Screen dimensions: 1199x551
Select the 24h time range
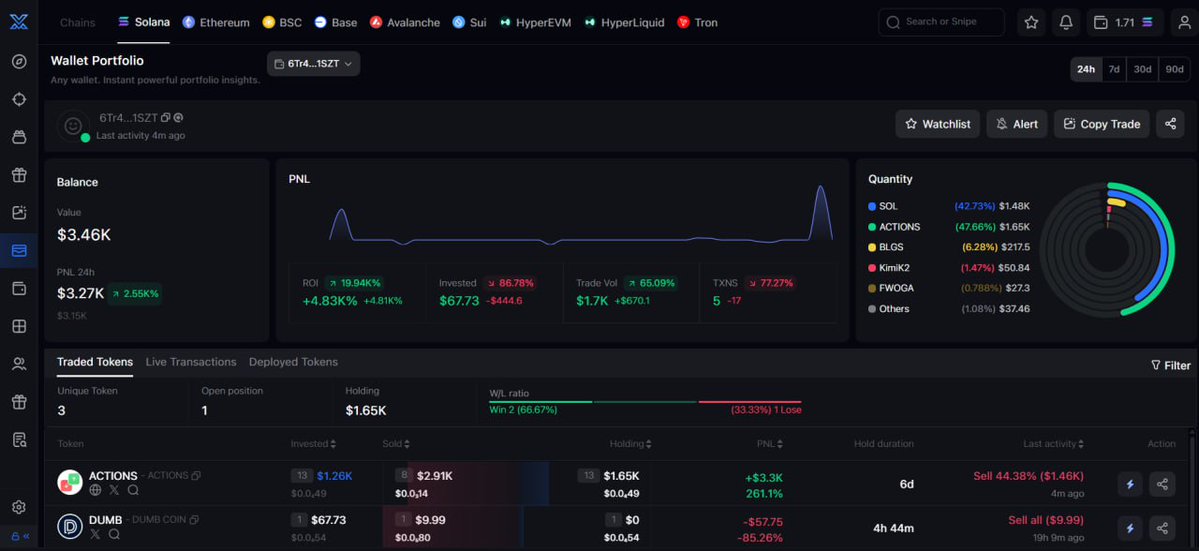pos(1086,69)
